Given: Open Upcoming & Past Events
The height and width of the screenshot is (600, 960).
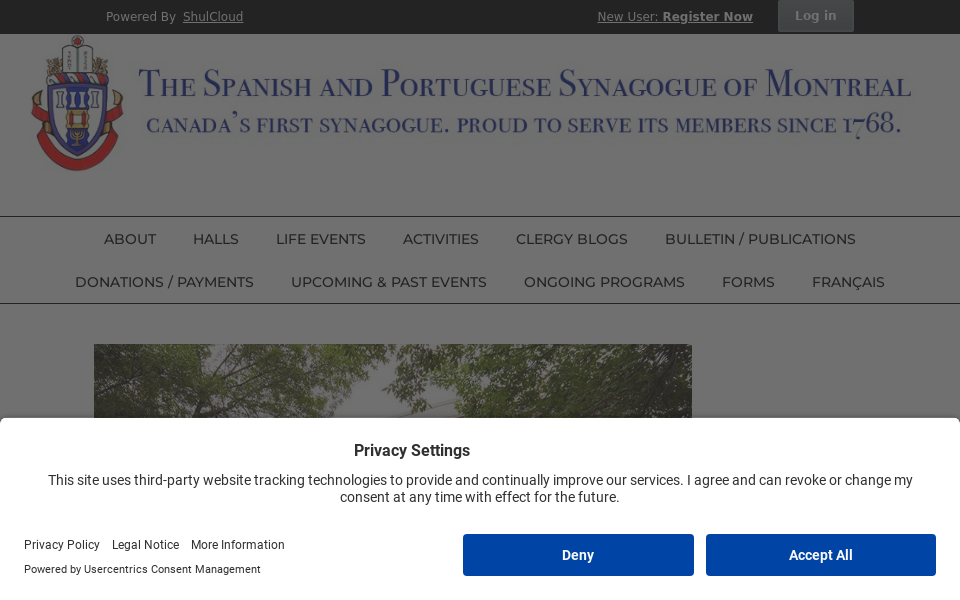Looking at the screenshot, I should [389, 282].
